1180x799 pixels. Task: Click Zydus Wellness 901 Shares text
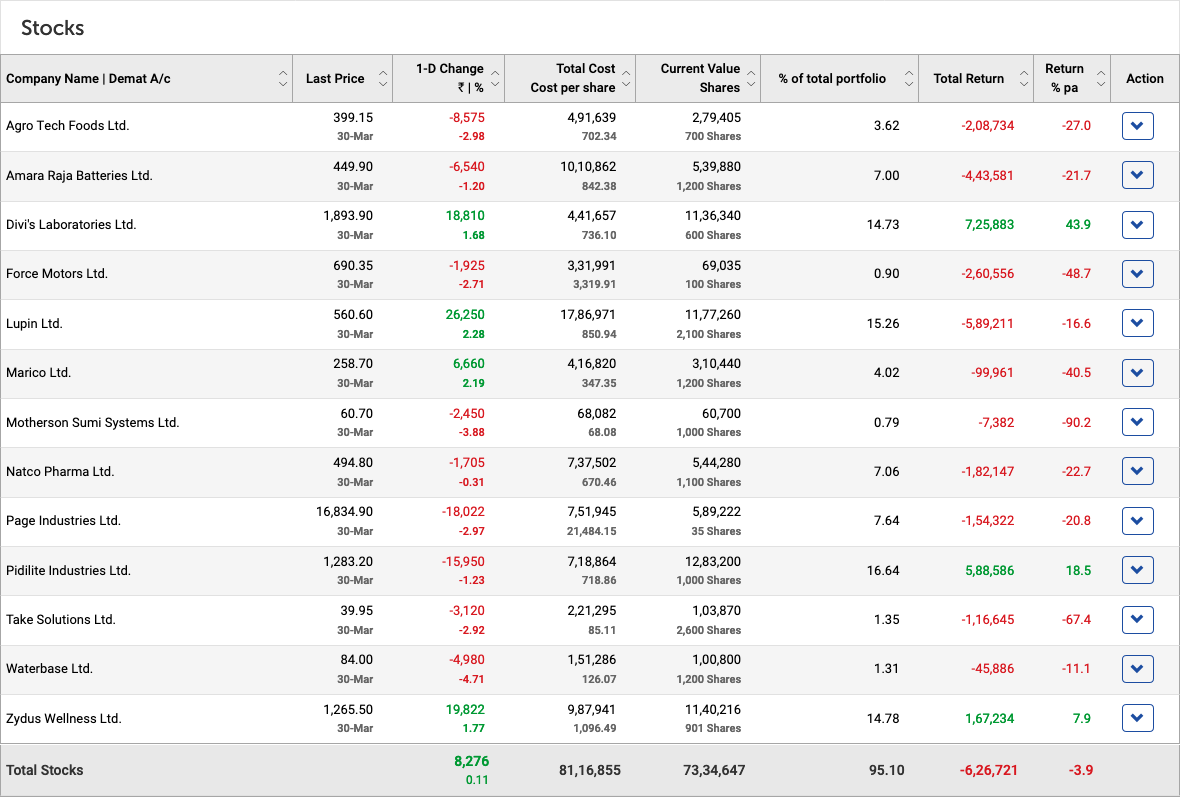pyautogui.click(x=713, y=728)
